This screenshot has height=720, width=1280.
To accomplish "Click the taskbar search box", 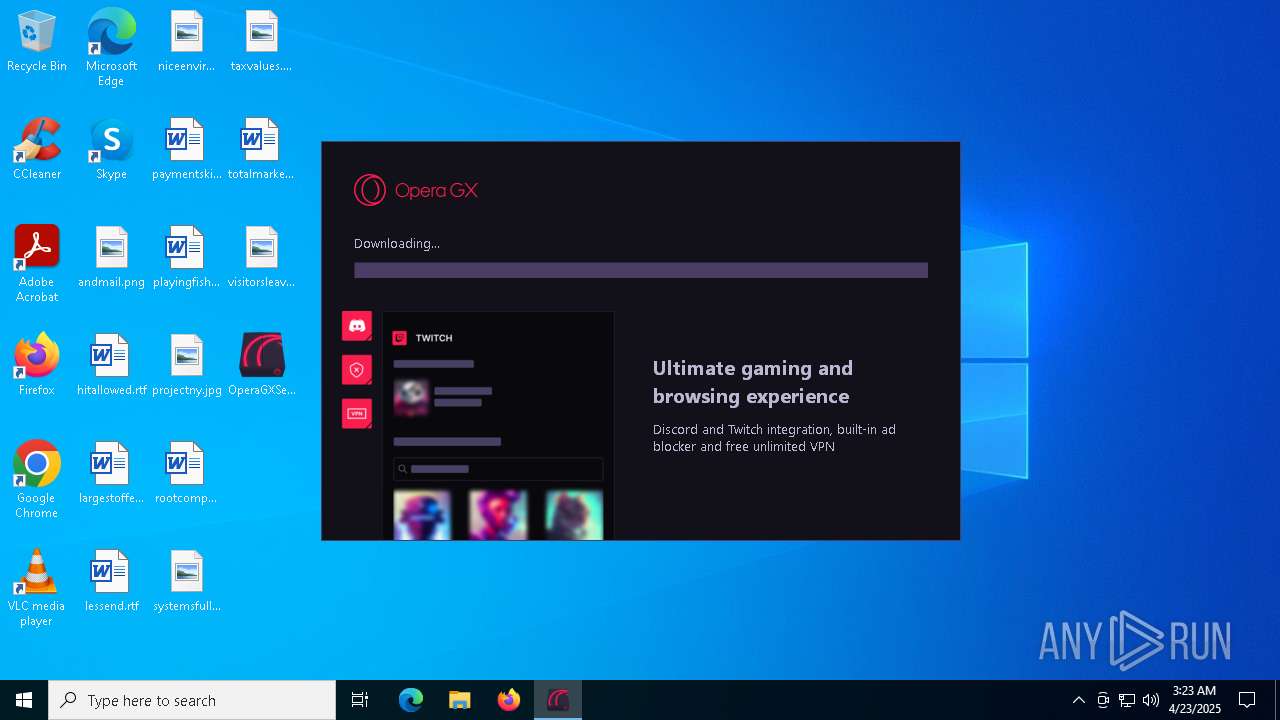I will click(192, 700).
